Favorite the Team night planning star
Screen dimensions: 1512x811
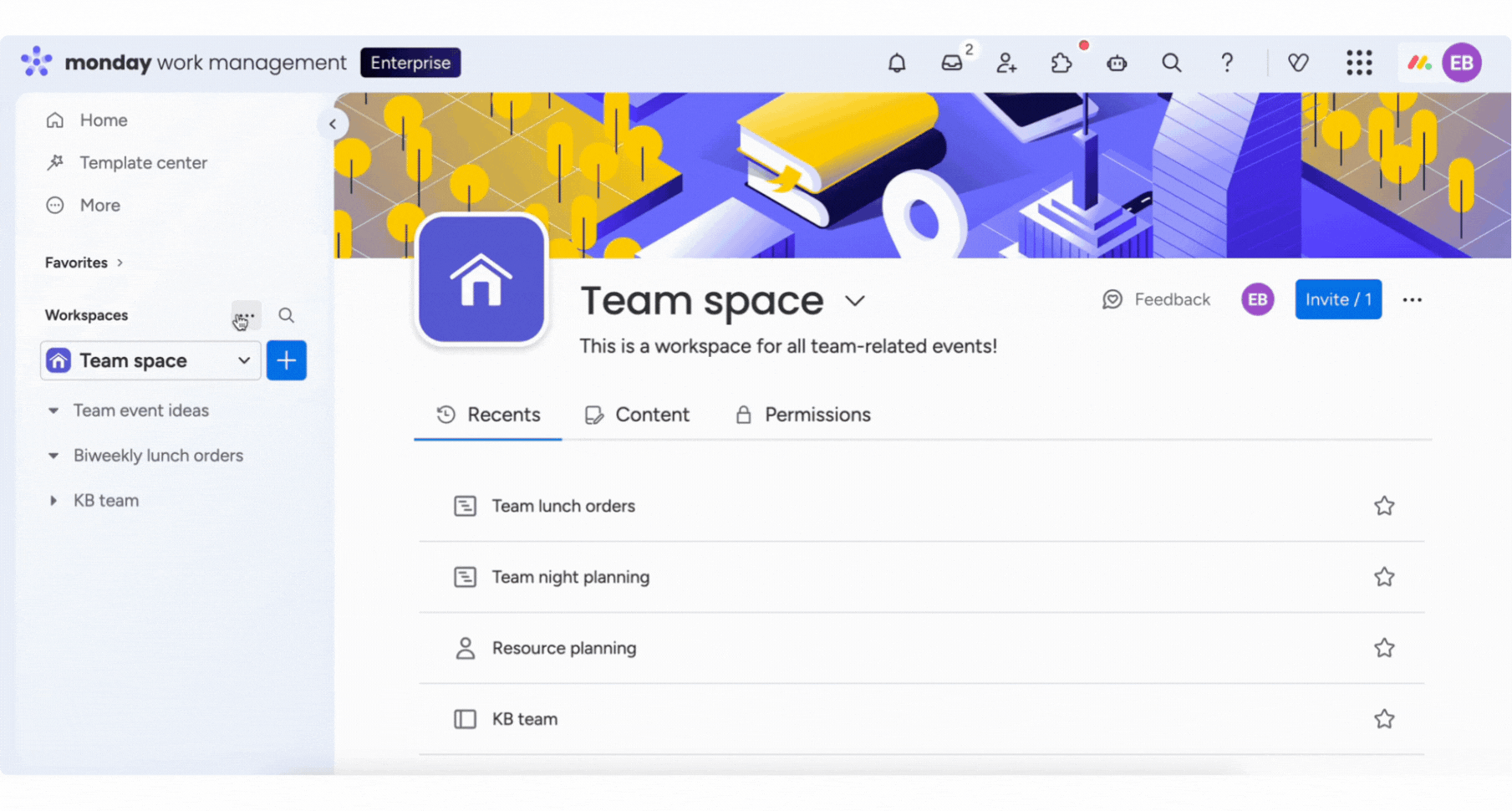click(x=1384, y=577)
